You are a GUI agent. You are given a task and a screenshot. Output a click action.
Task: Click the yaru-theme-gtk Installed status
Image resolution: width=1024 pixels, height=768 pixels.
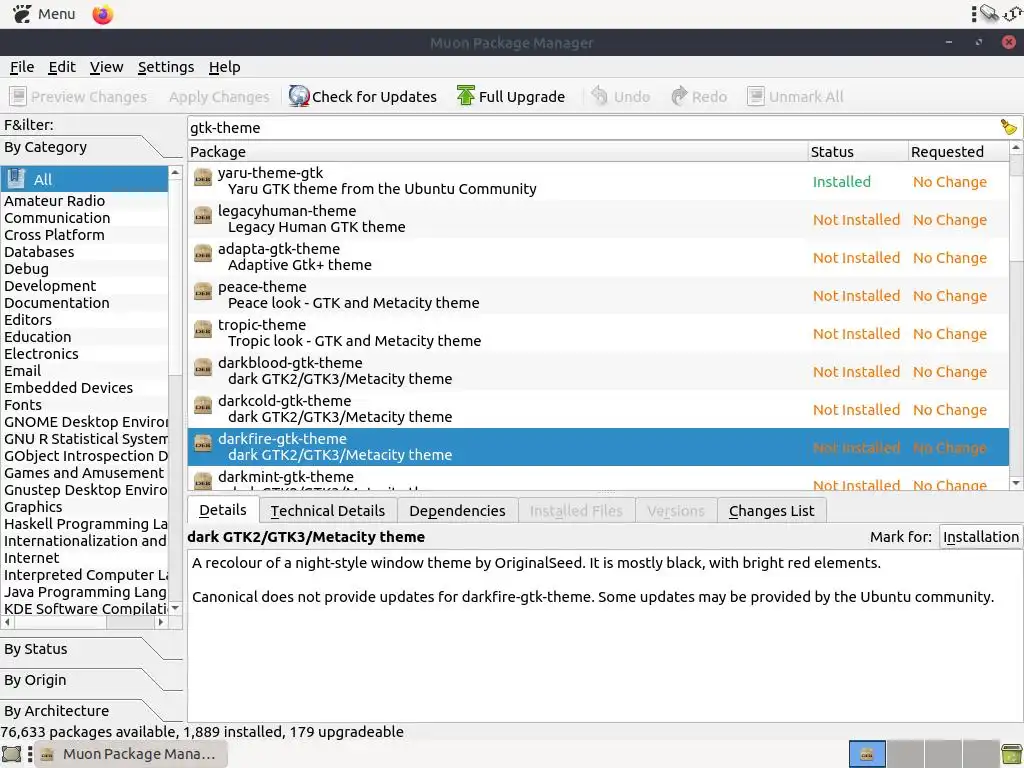(x=841, y=182)
